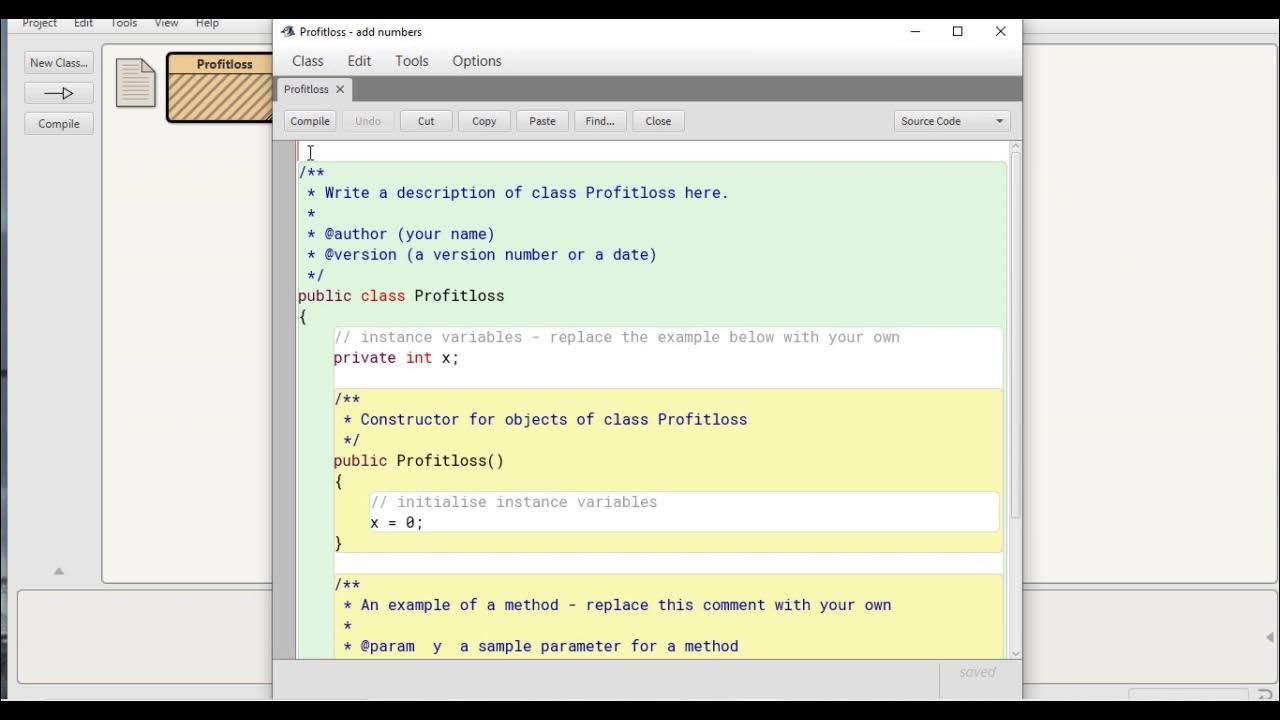The image size is (1280, 720).
Task: Click the Find... button in editor toolbar
Action: (600, 121)
